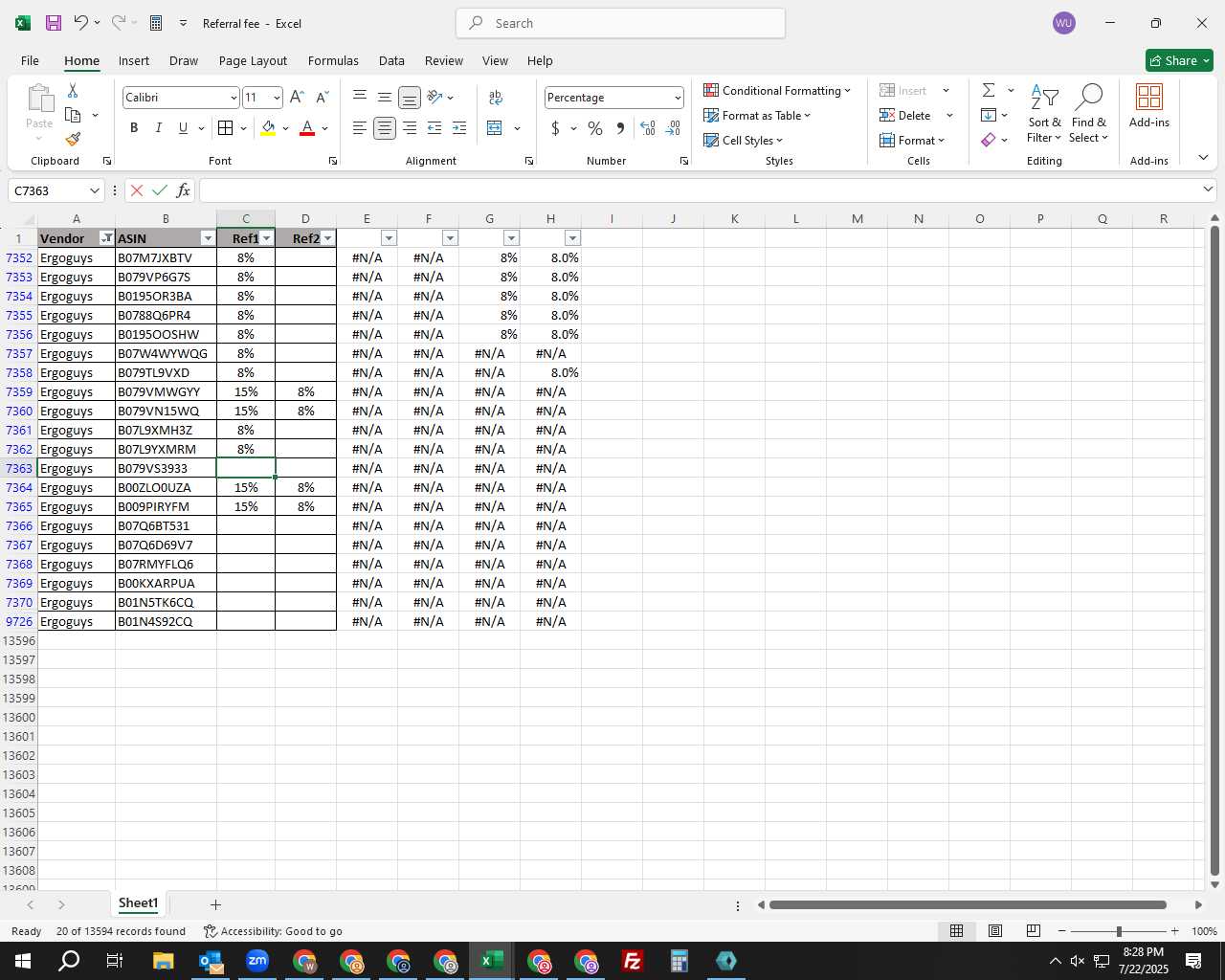Increase decimal places
The height and width of the screenshot is (980, 1225).
tap(648, 128)
